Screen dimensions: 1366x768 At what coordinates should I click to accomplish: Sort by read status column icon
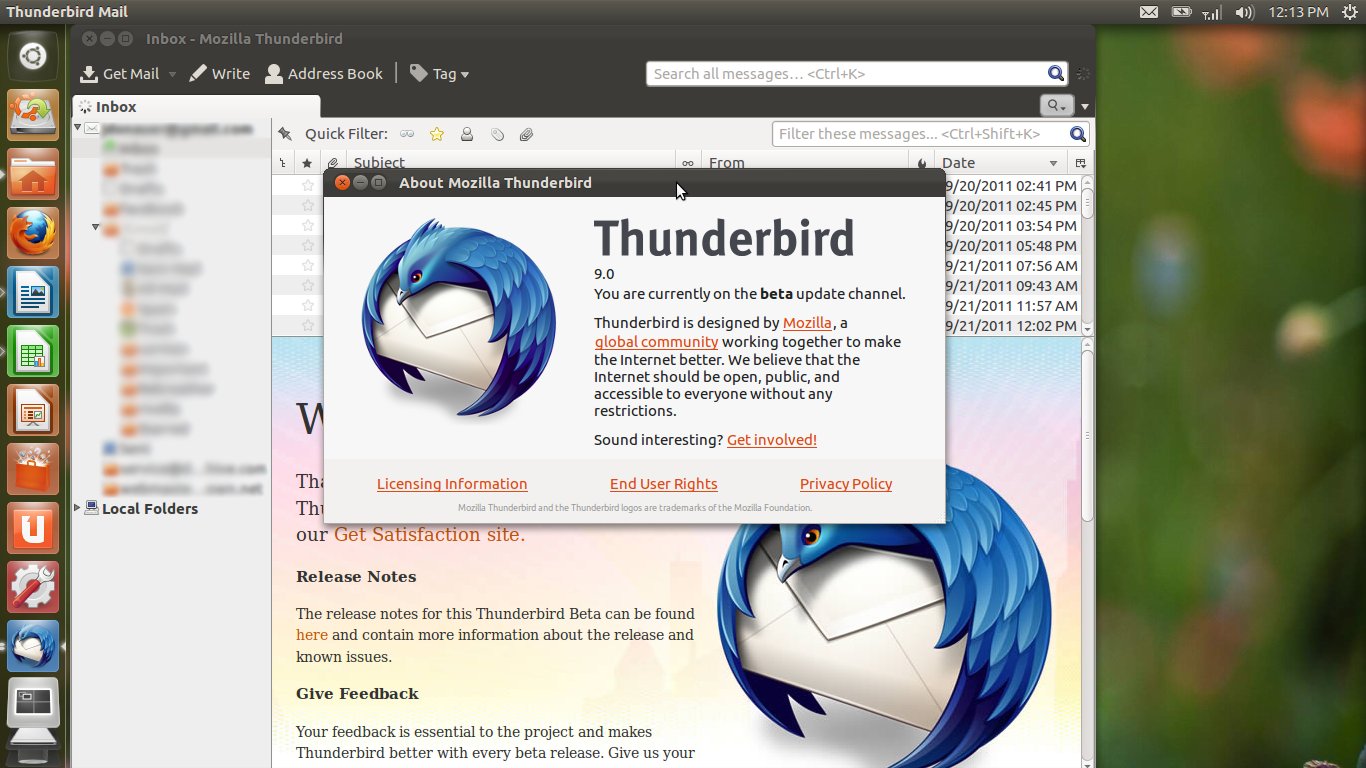[688, 162]
